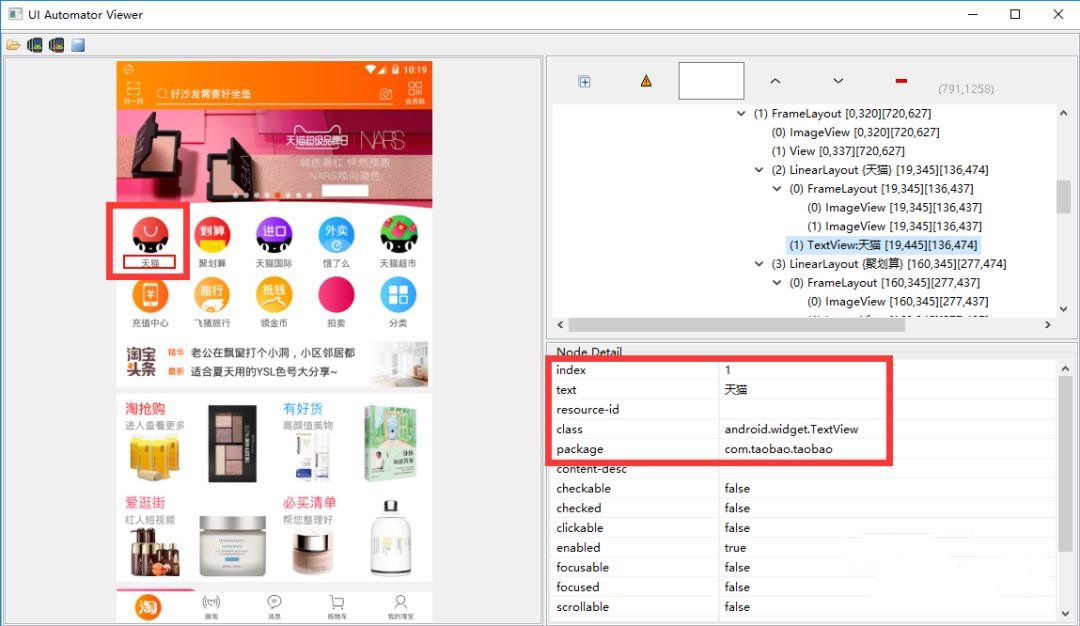
Task: Click the 分类 categories icon
Action: pos(398,295)
